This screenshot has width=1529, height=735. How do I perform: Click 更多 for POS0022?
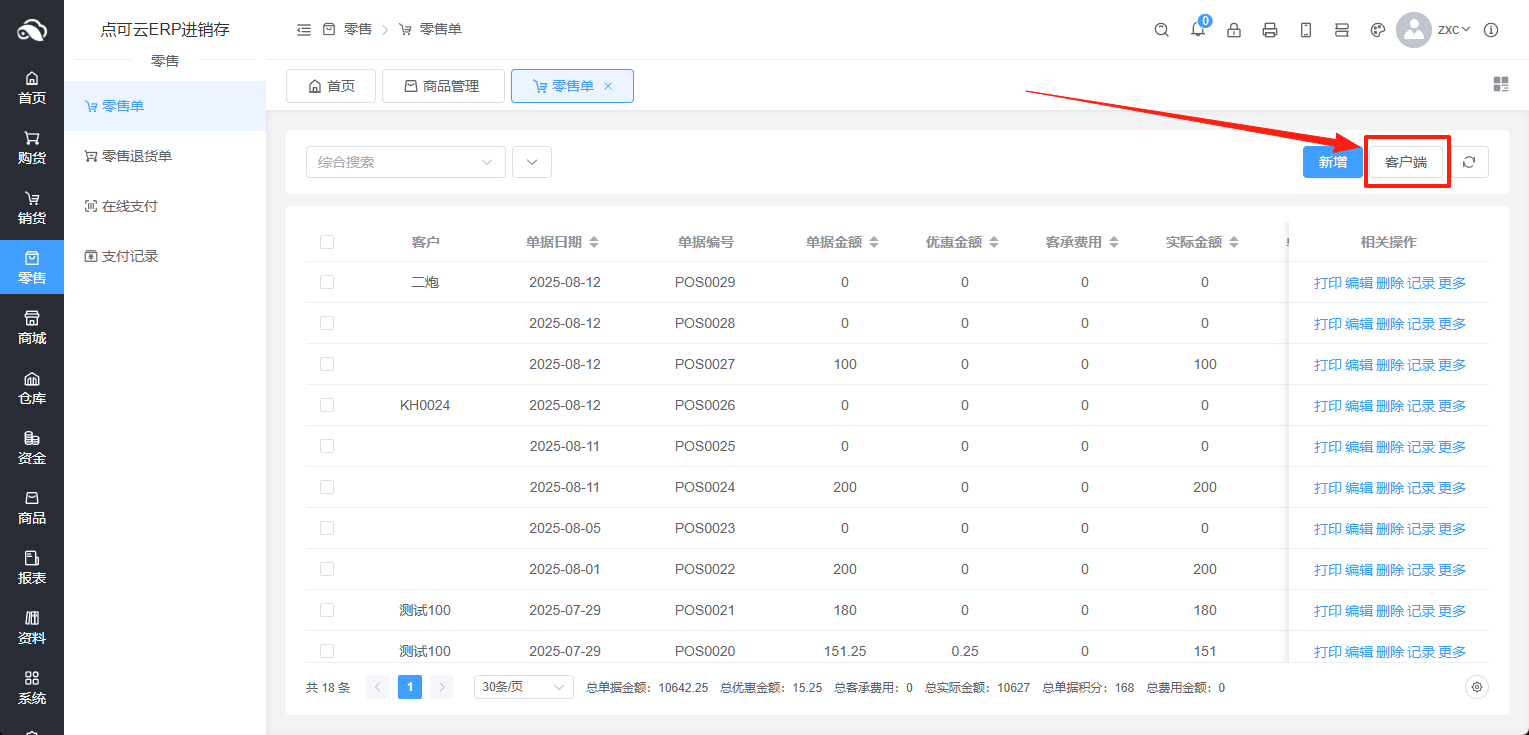point(1452,570)
